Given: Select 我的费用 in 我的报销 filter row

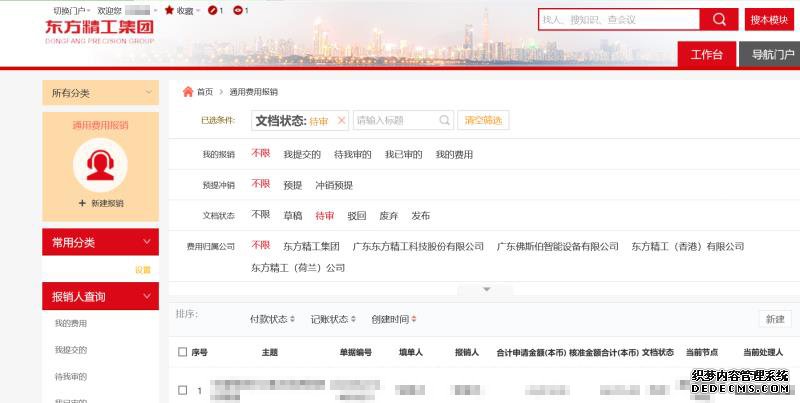Looking at the screenshot, I should [454, 155].
